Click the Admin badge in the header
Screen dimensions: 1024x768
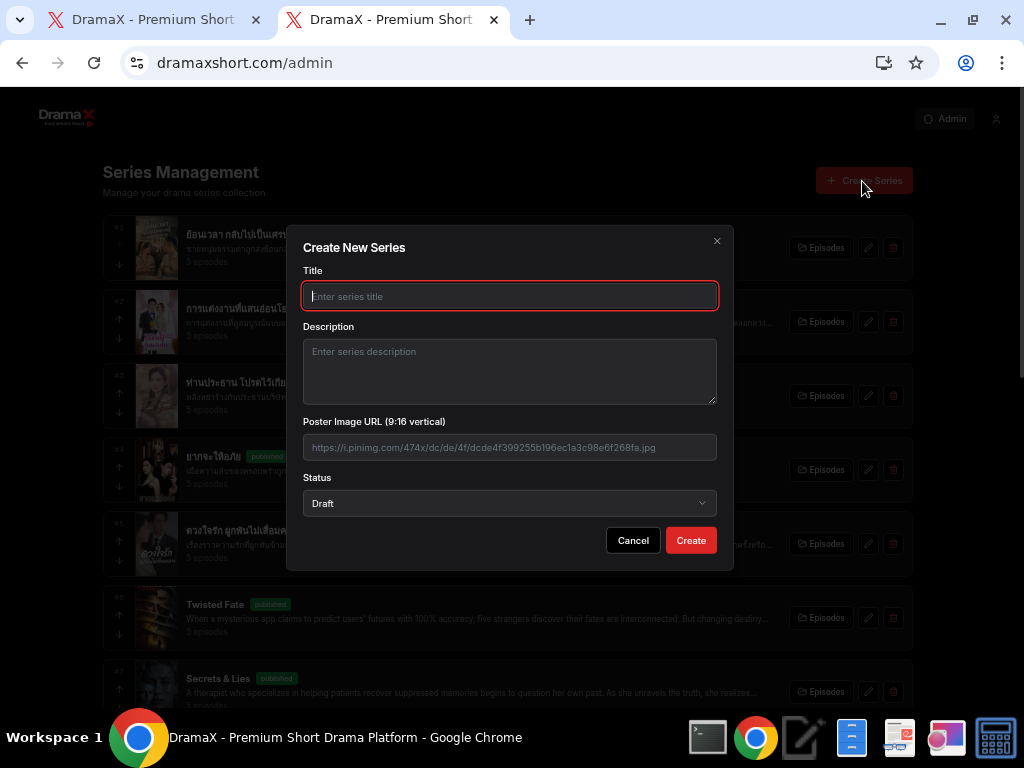944,118
